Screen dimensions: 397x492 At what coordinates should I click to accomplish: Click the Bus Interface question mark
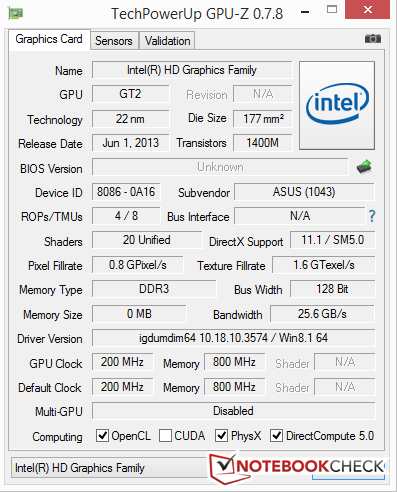point(372,216)
